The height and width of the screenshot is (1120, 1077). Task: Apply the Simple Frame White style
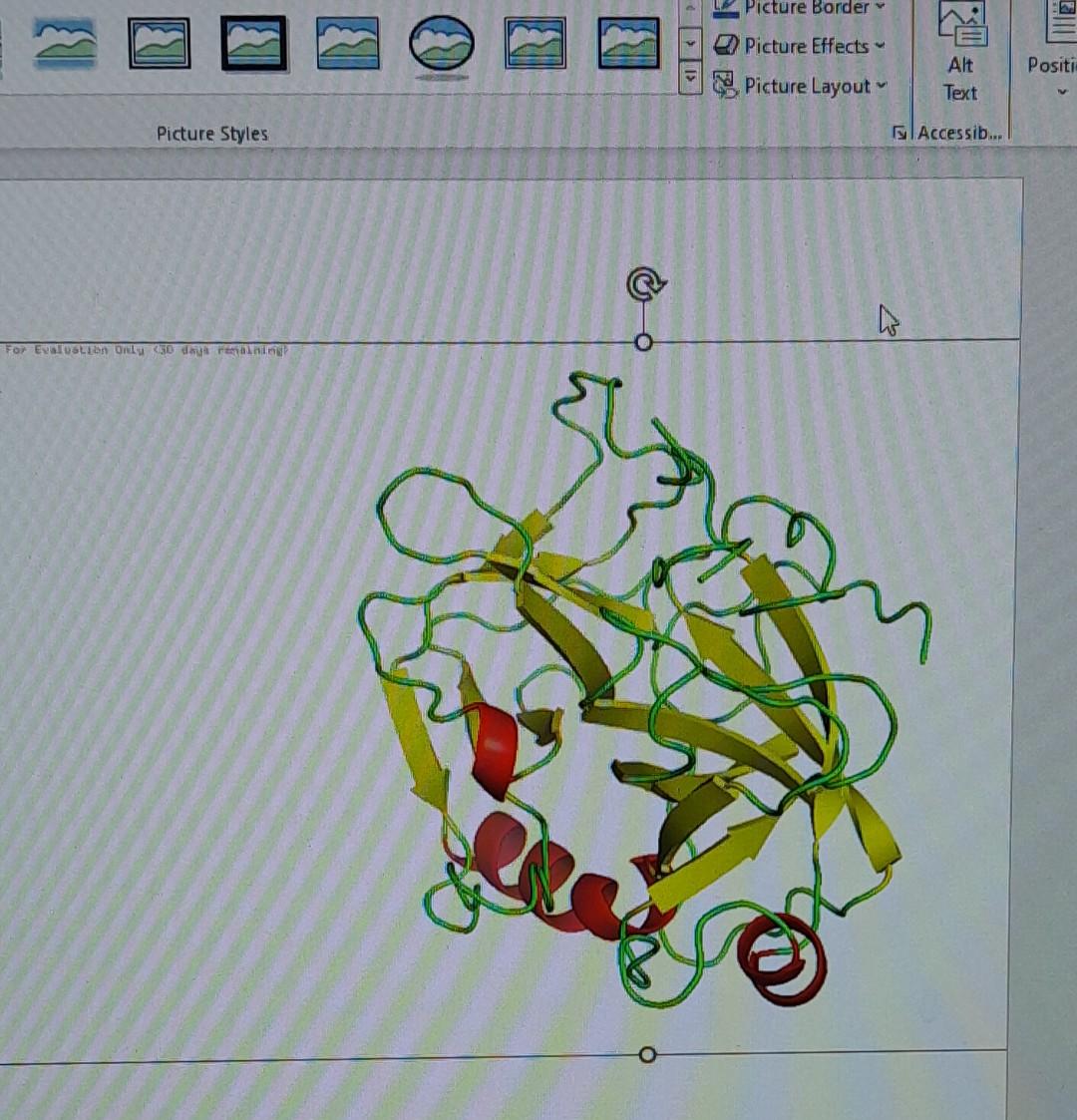pos(158,44)
